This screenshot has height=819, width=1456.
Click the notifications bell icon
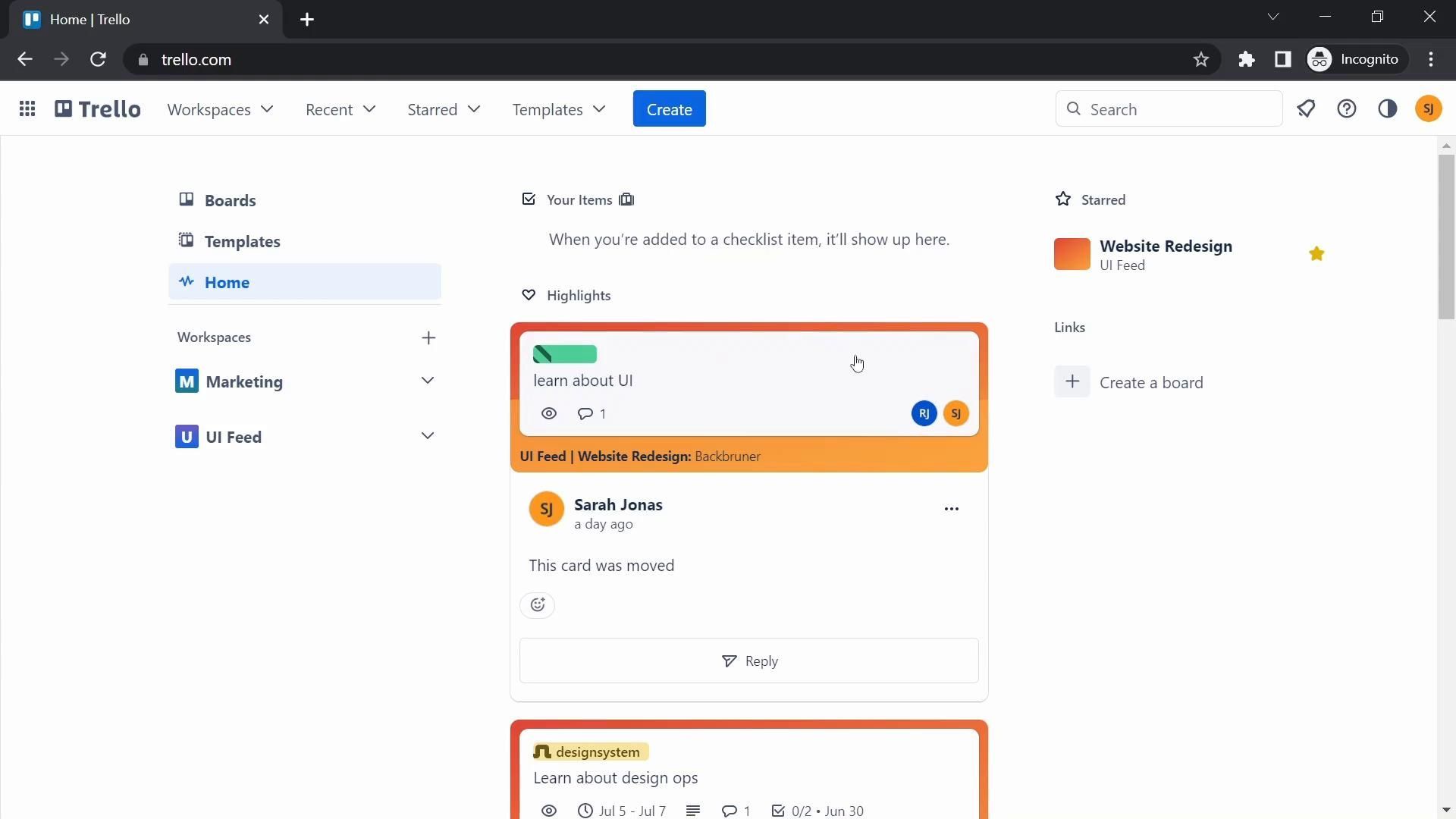pos(1306,109)
